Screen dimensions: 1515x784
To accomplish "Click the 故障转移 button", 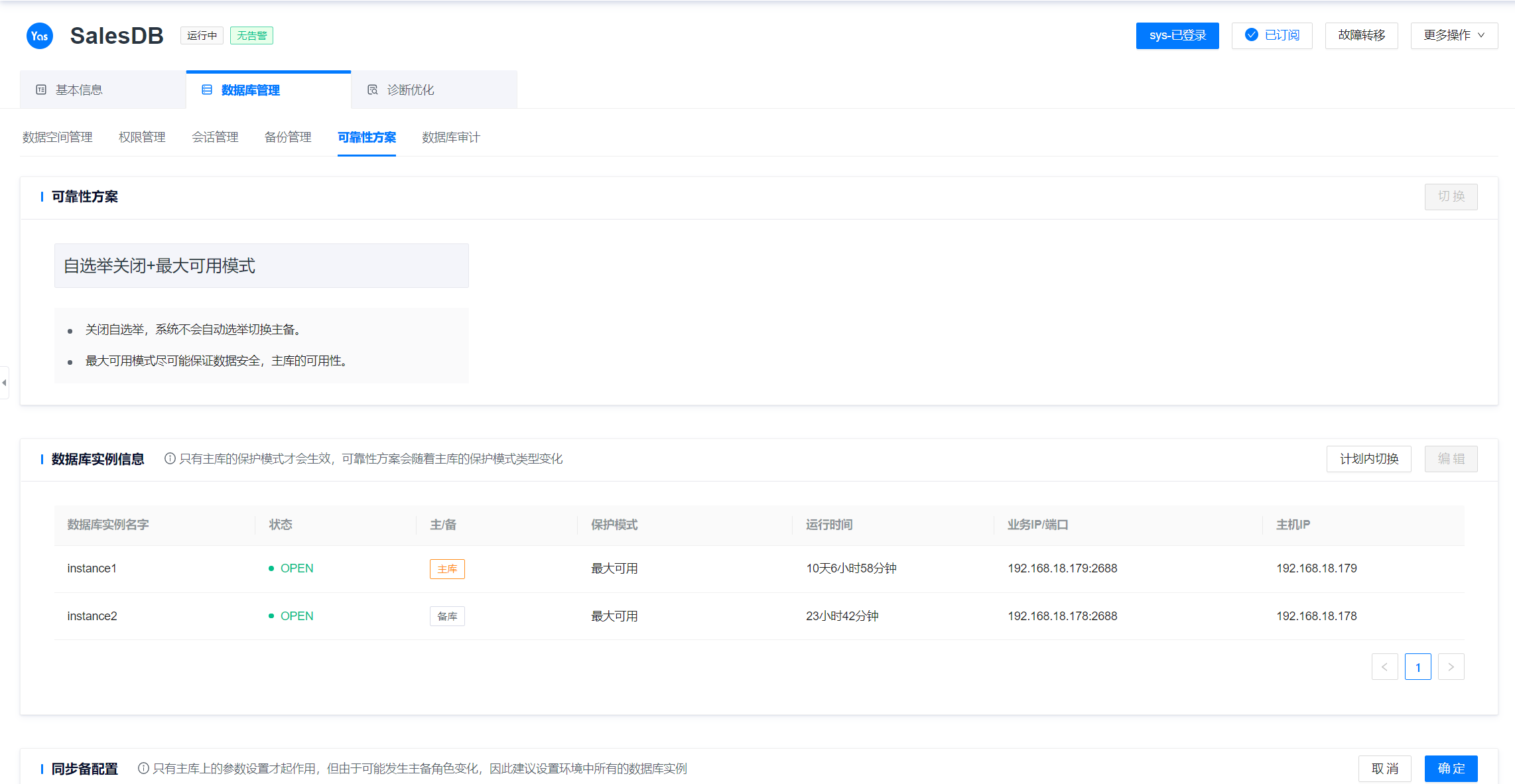I will pyautogui.click(x=1361, y=35).
